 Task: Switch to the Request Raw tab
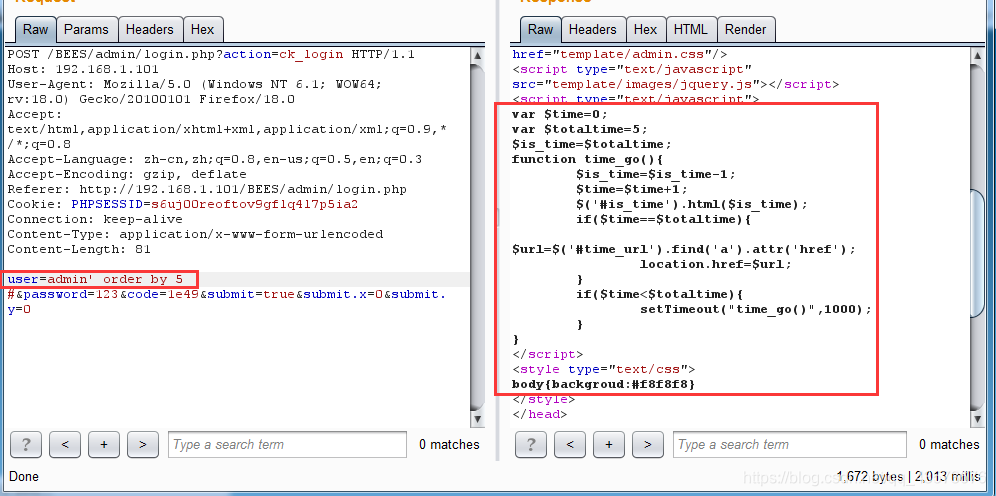[x=36, y=29]
